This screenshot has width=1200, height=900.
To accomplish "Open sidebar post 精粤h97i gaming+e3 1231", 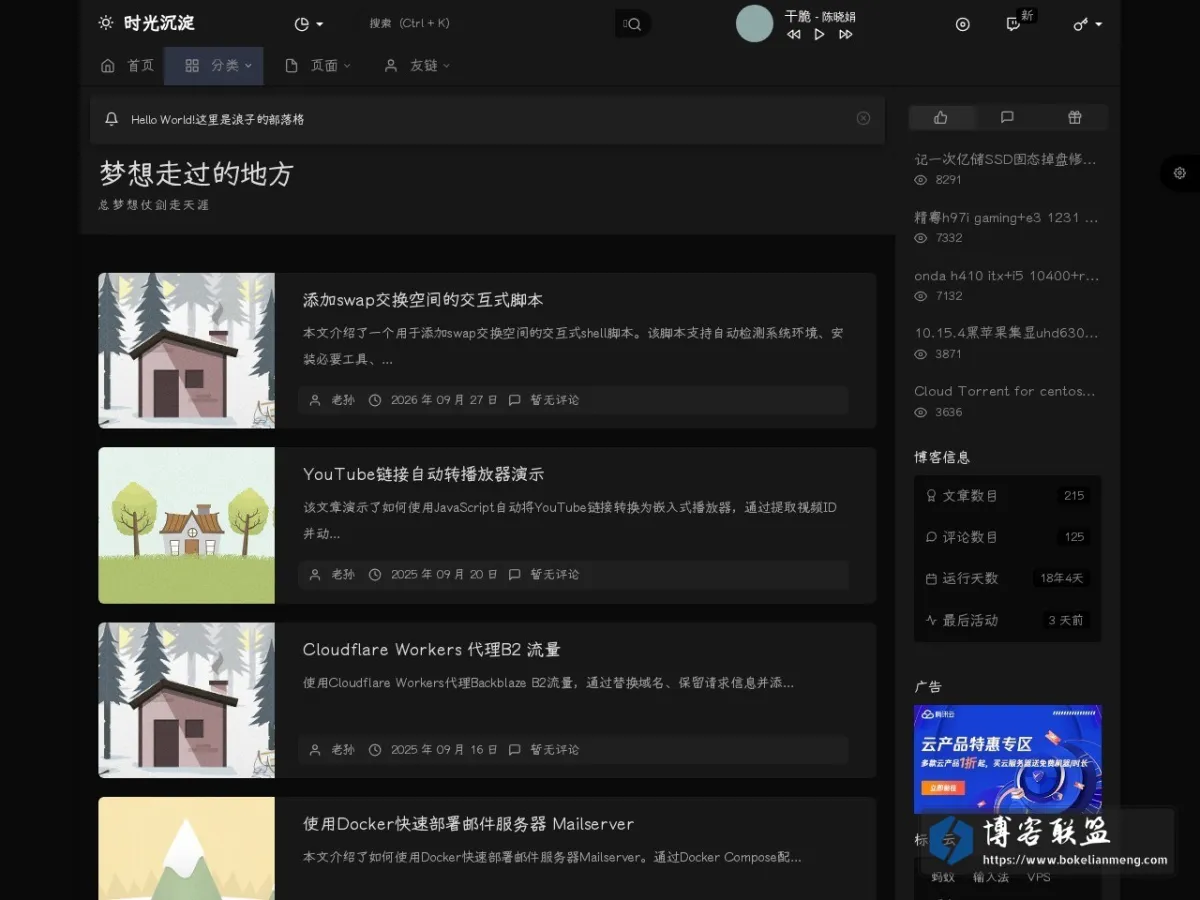I will [1006, 217].
